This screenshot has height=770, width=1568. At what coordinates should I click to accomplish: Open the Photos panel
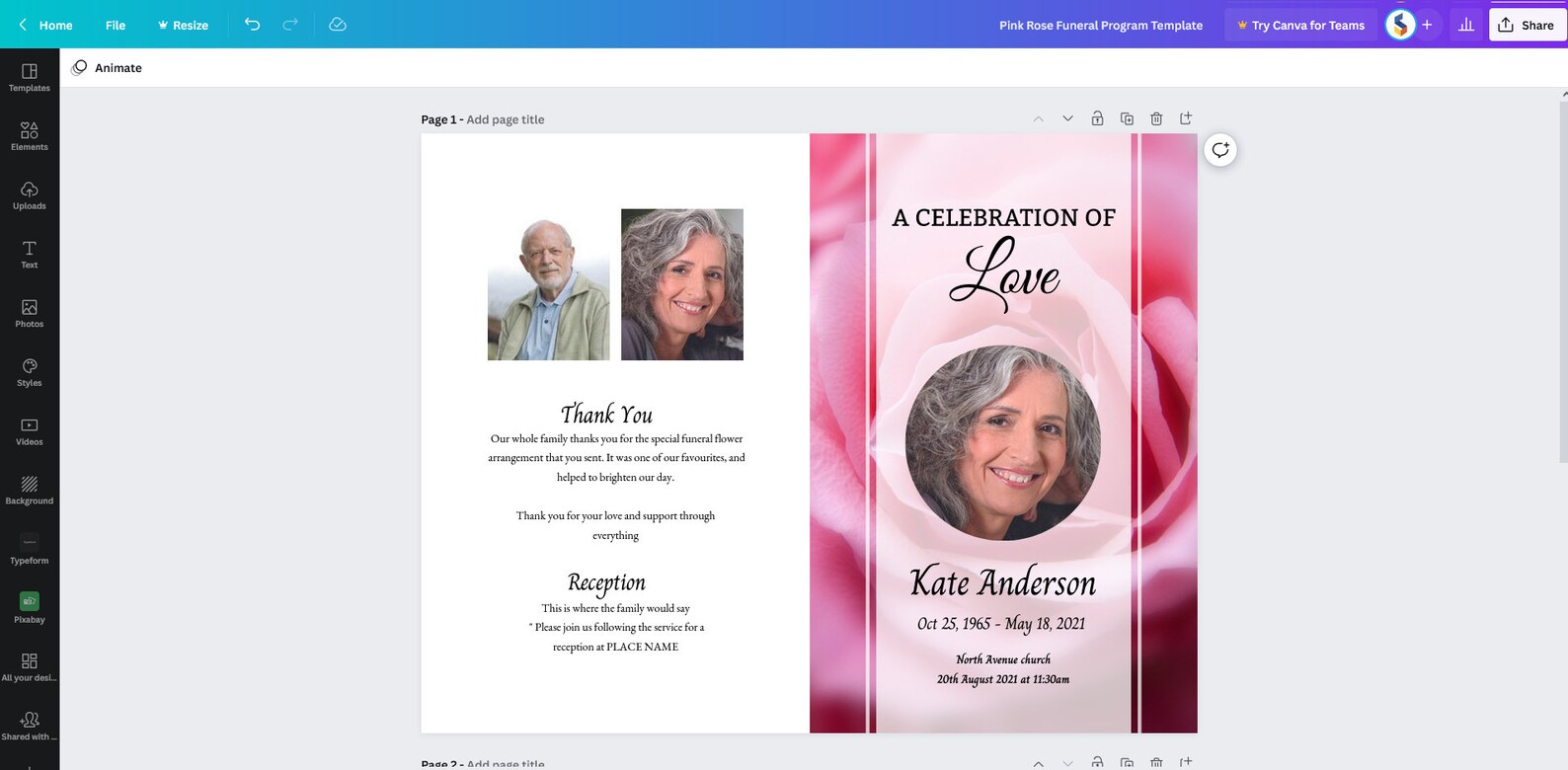coord(30,314)
